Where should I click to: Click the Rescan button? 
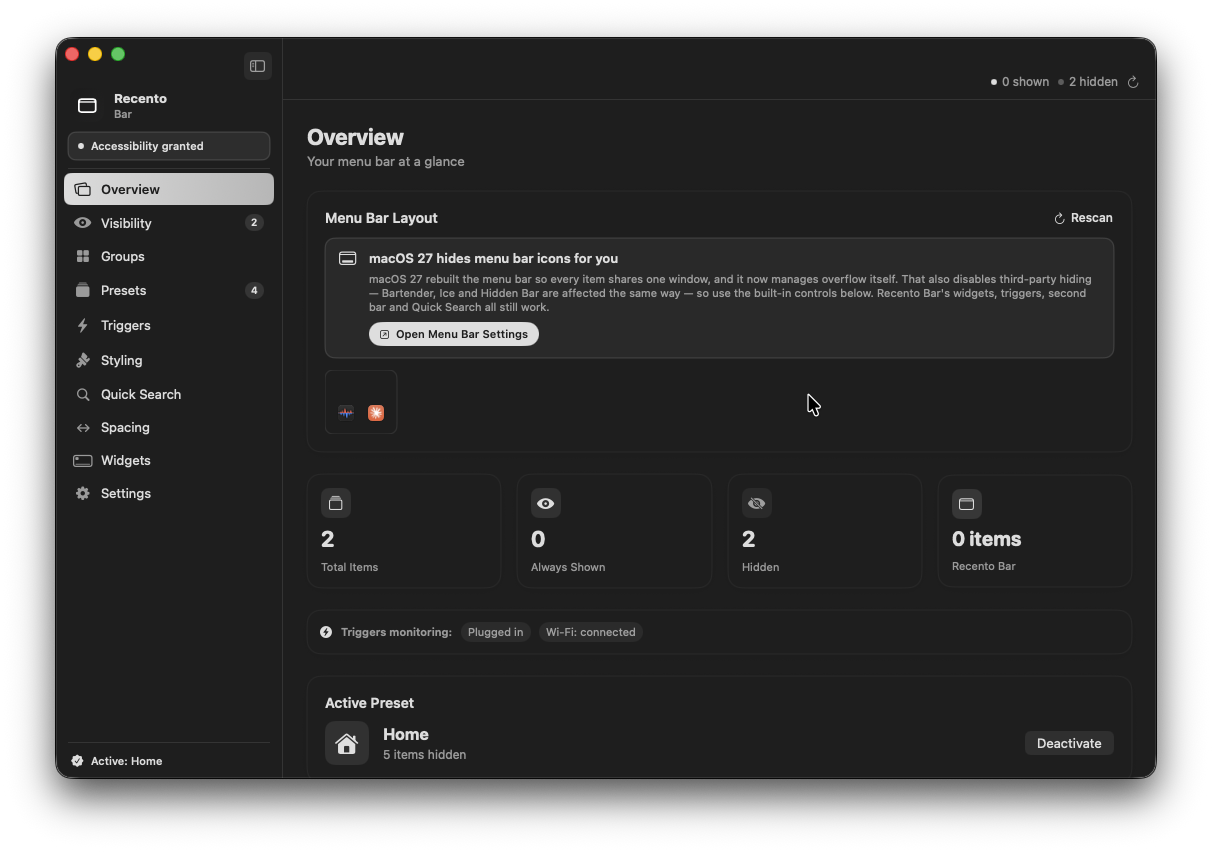coord(1083,218)
